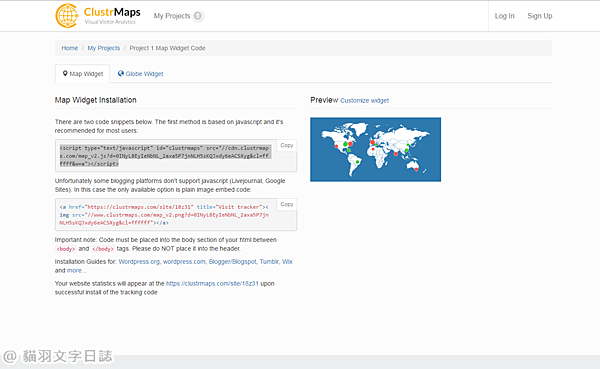
Task: Copy the javascript snippet code
Action: [x=287, y=145]
